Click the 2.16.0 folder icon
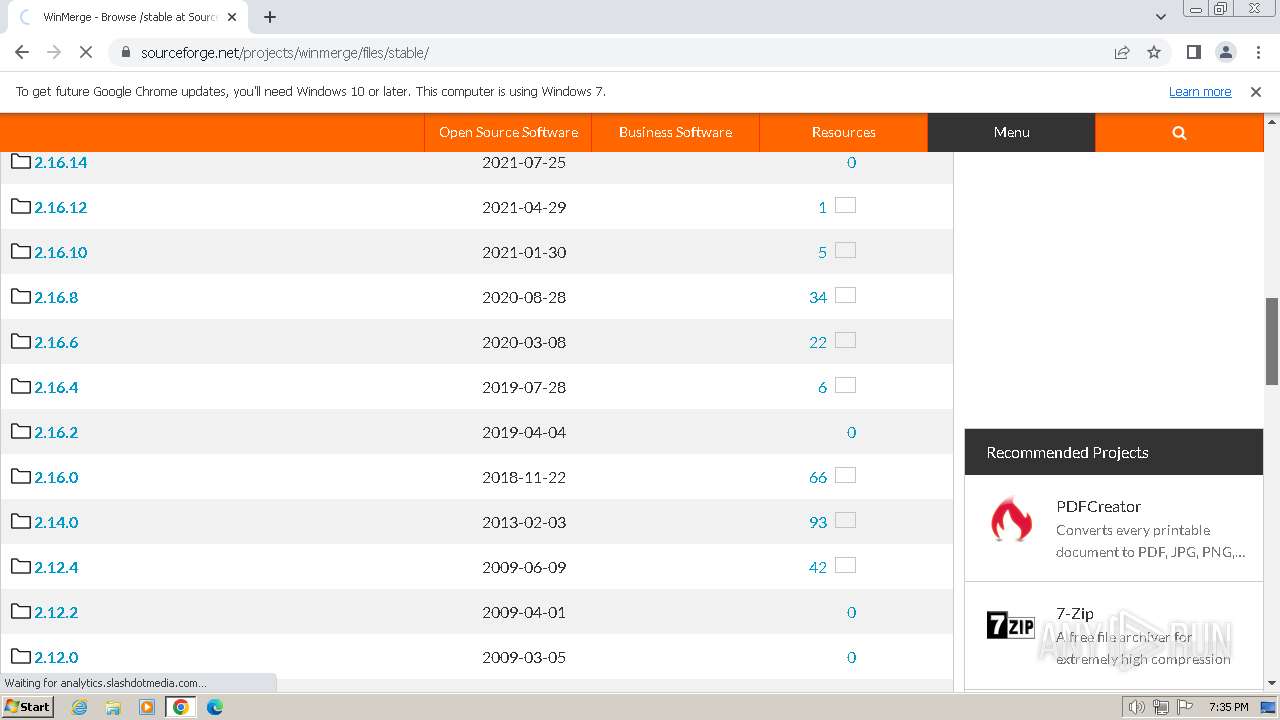Viewport: 1280px width, 720px height. pos(21,476)
